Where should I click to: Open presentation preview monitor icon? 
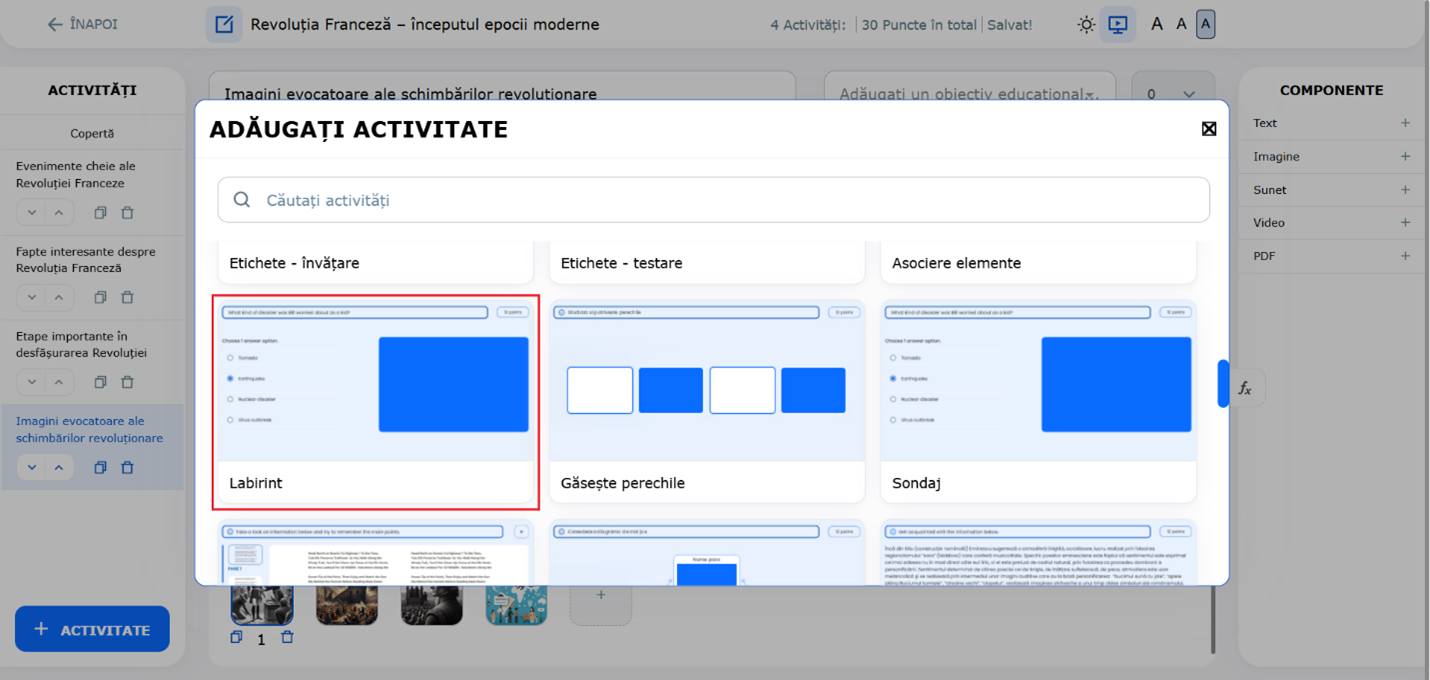point(1117,25)
